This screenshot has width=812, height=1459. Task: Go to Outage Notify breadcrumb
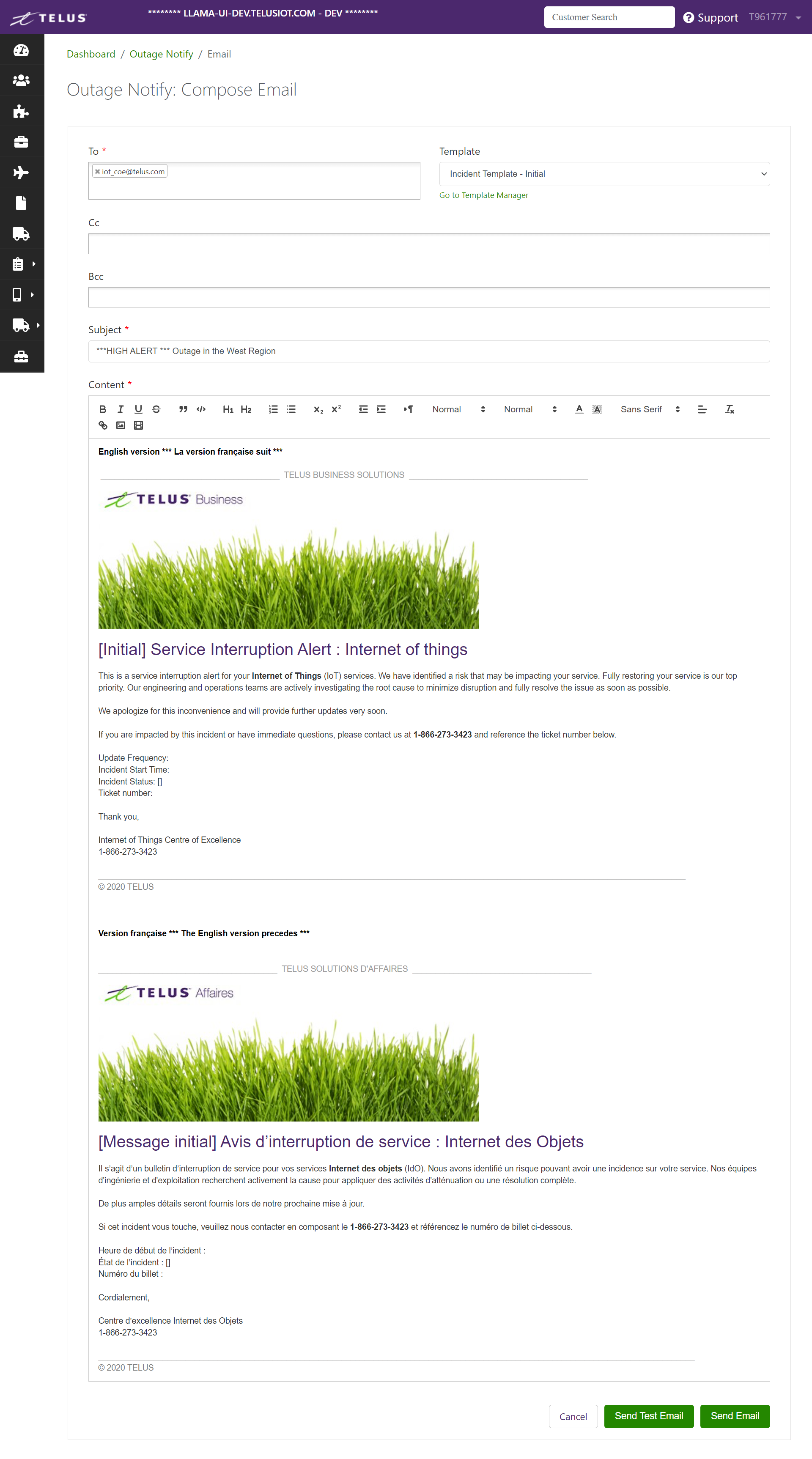pos(162,54)
